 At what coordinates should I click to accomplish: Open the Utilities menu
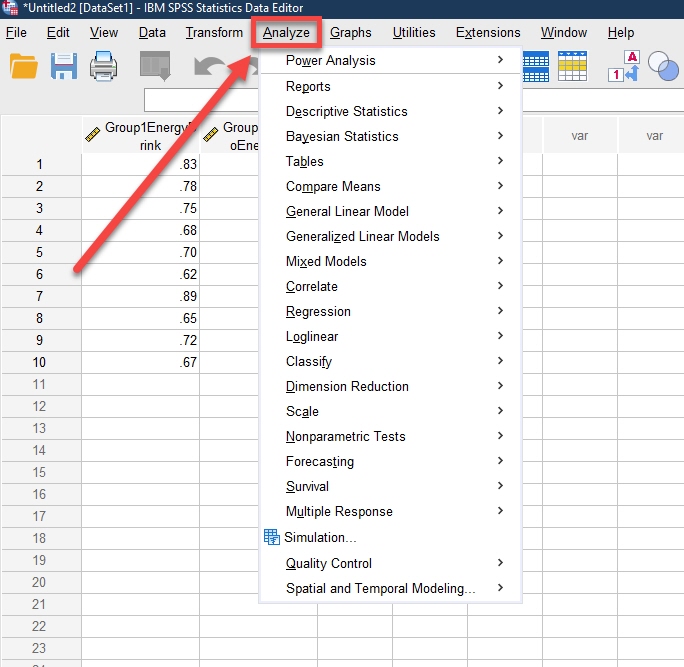click(414, 33)
